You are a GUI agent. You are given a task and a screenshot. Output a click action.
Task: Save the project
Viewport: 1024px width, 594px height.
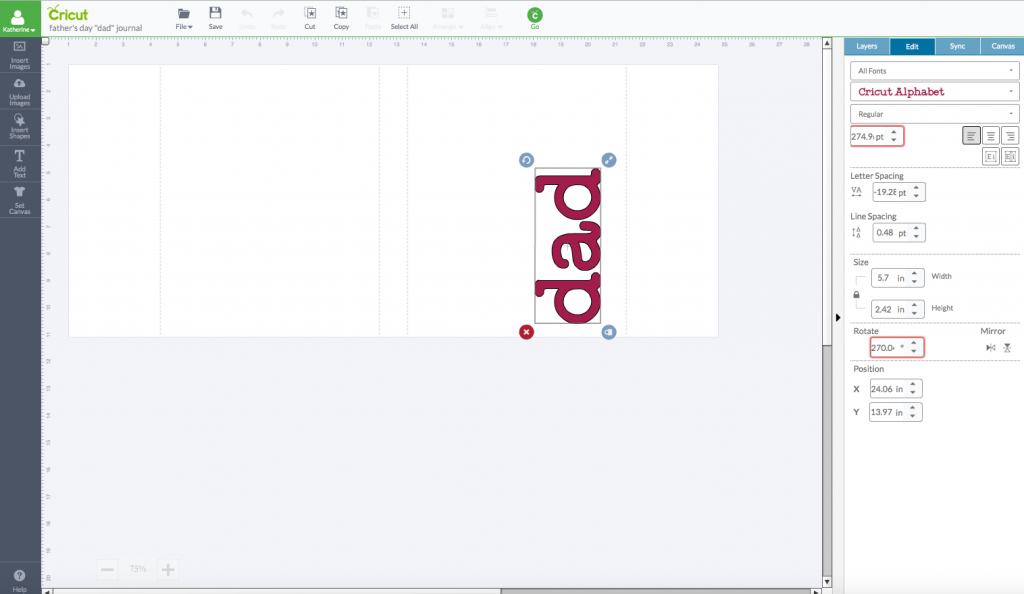216,18
